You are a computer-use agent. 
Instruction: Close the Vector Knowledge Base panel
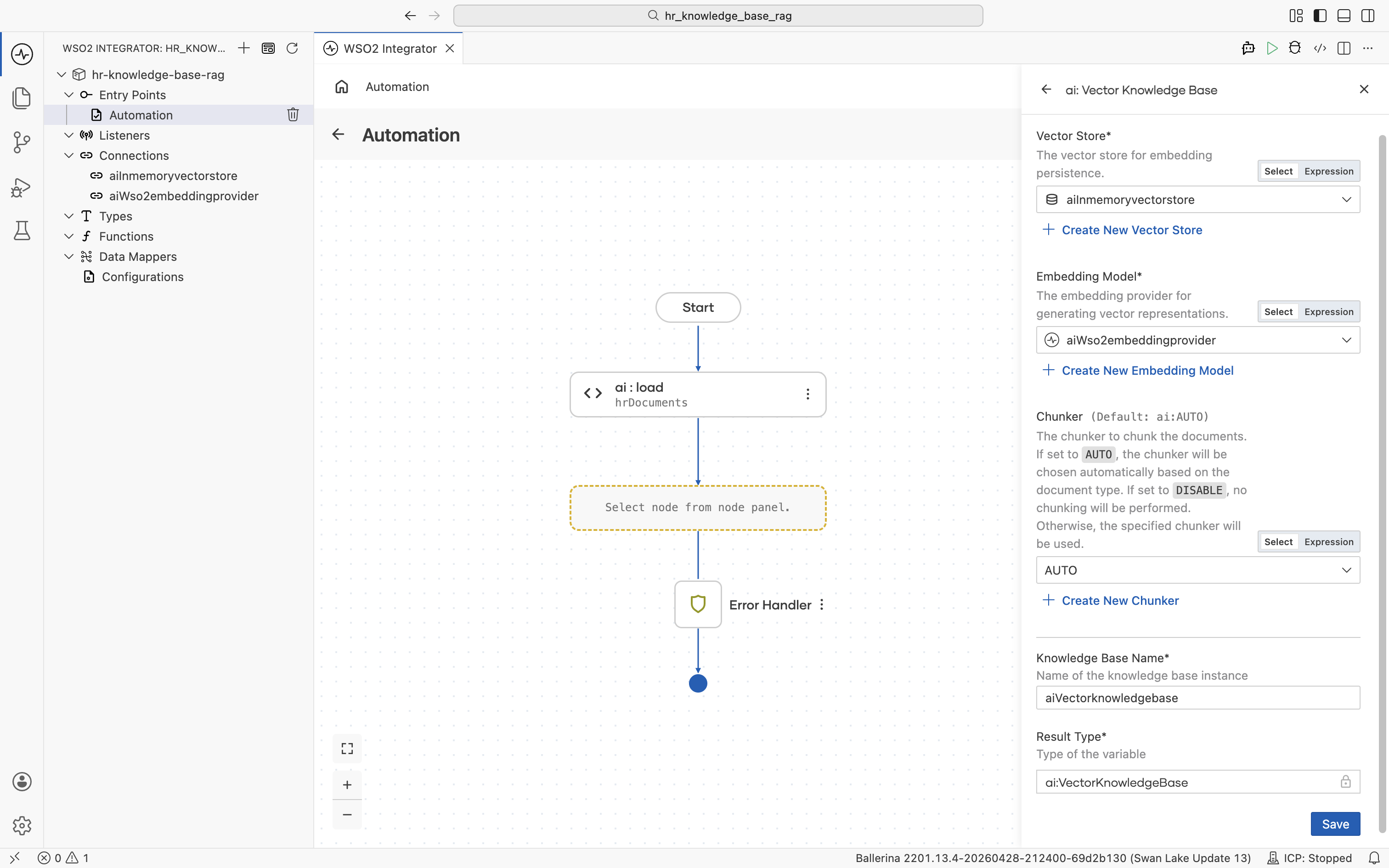(1364, 89)
